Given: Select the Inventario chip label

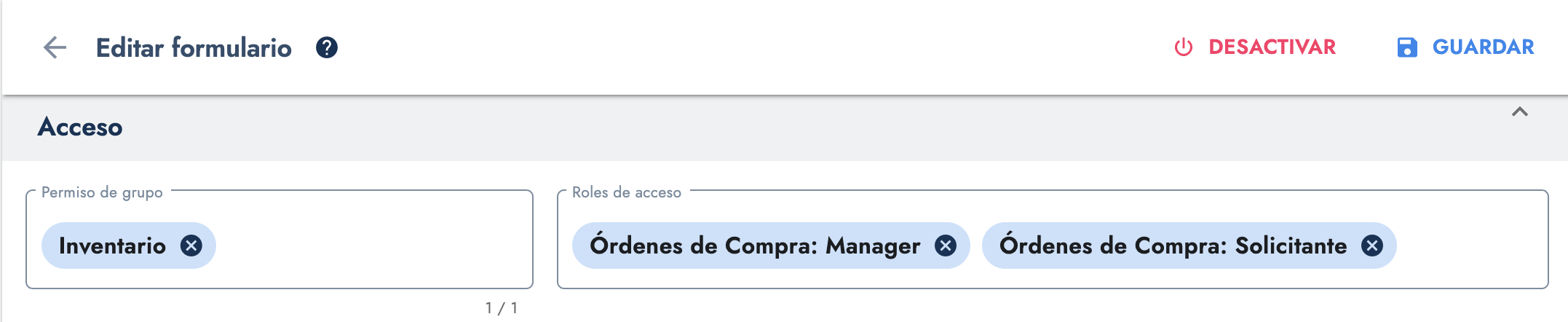Looking at the screenshot, I should click(112, 246).
